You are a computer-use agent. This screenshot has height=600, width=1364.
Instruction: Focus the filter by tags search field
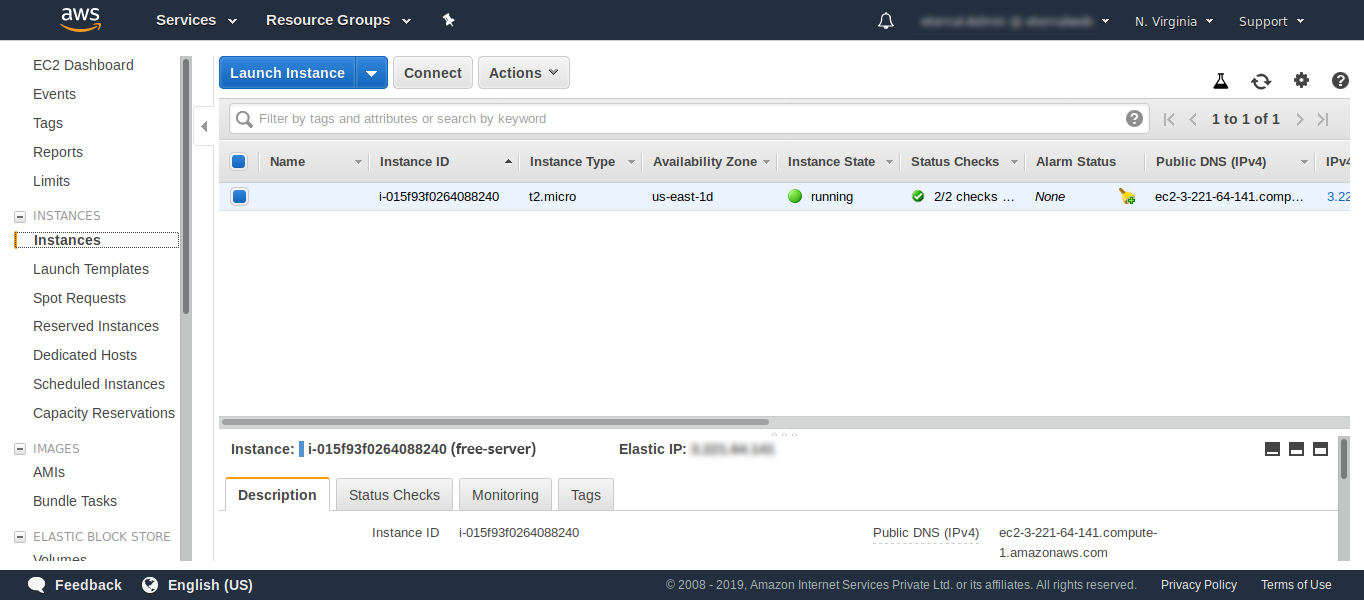point(688,119)
